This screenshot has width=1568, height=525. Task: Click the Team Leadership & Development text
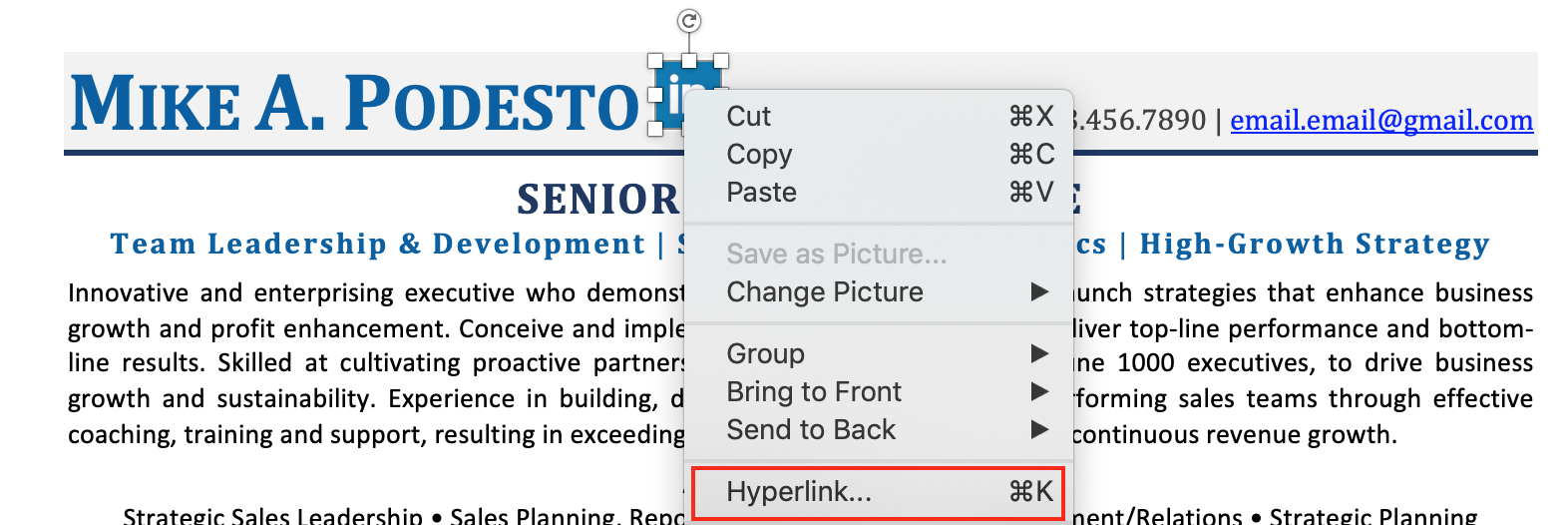click(x=378, y=245)
